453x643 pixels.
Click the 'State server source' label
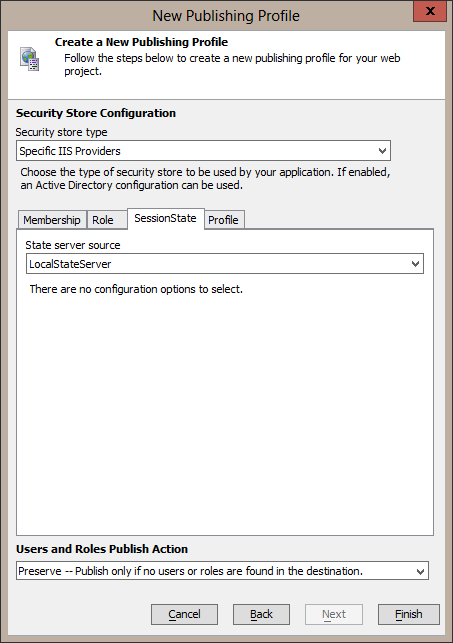pyautogui.click(x=73, y=245)
